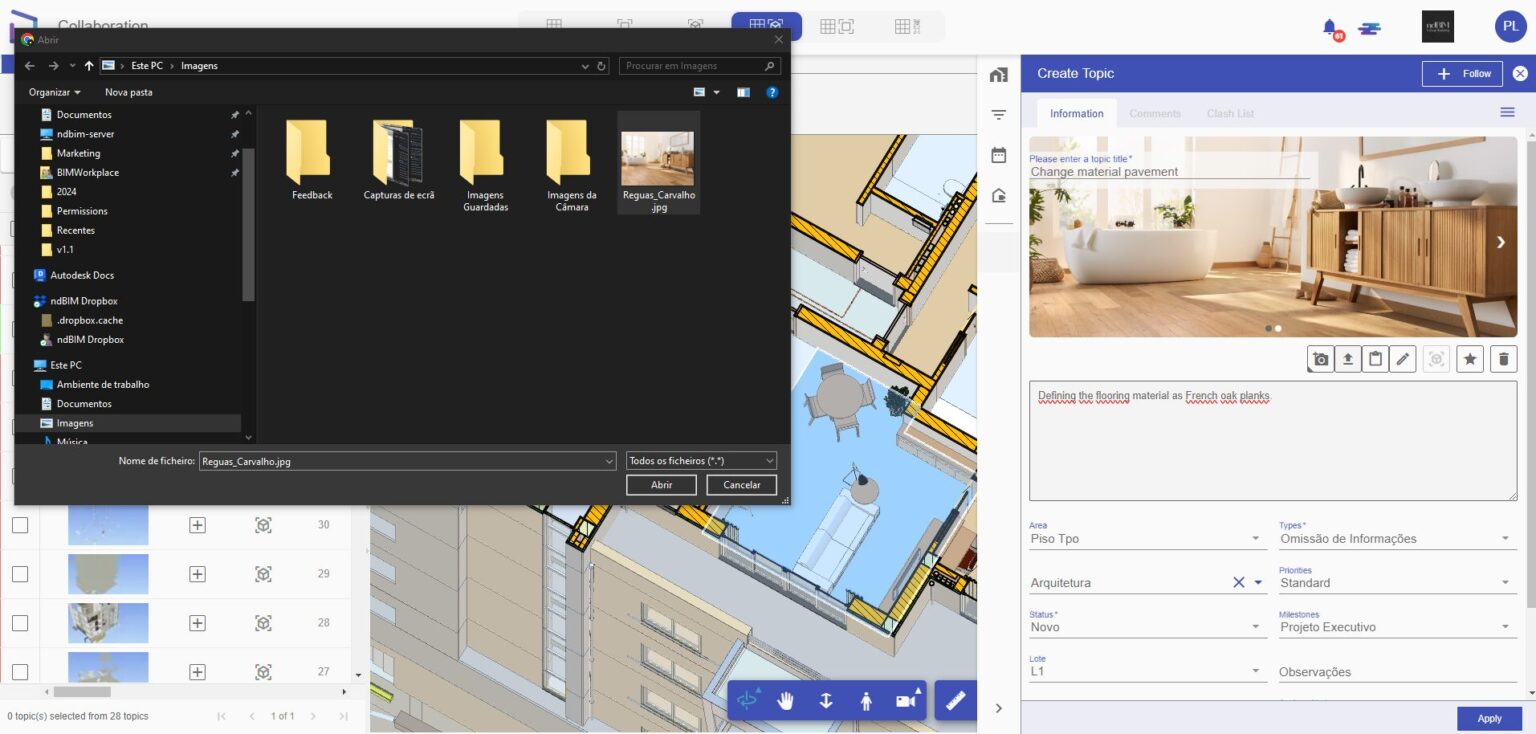Open the camera views tool
1536x734 pixels.
(x=906, y=700)
